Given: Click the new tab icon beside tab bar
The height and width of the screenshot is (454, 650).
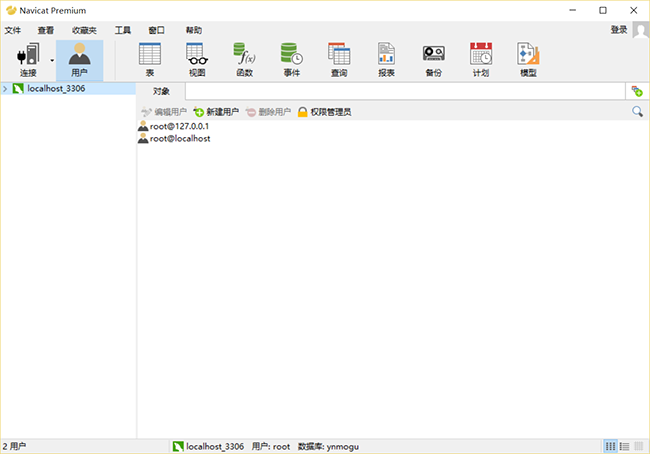Looking at the screenshot, I should [x=637, y=91].
